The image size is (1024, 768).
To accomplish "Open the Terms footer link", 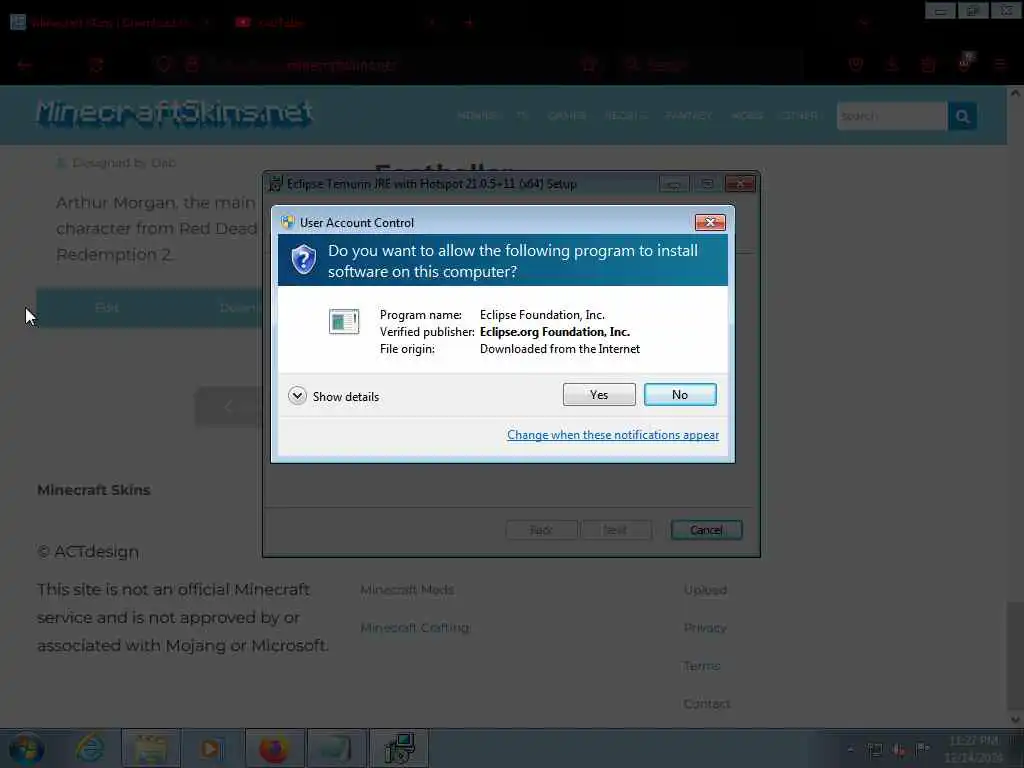I will point(702,665).
